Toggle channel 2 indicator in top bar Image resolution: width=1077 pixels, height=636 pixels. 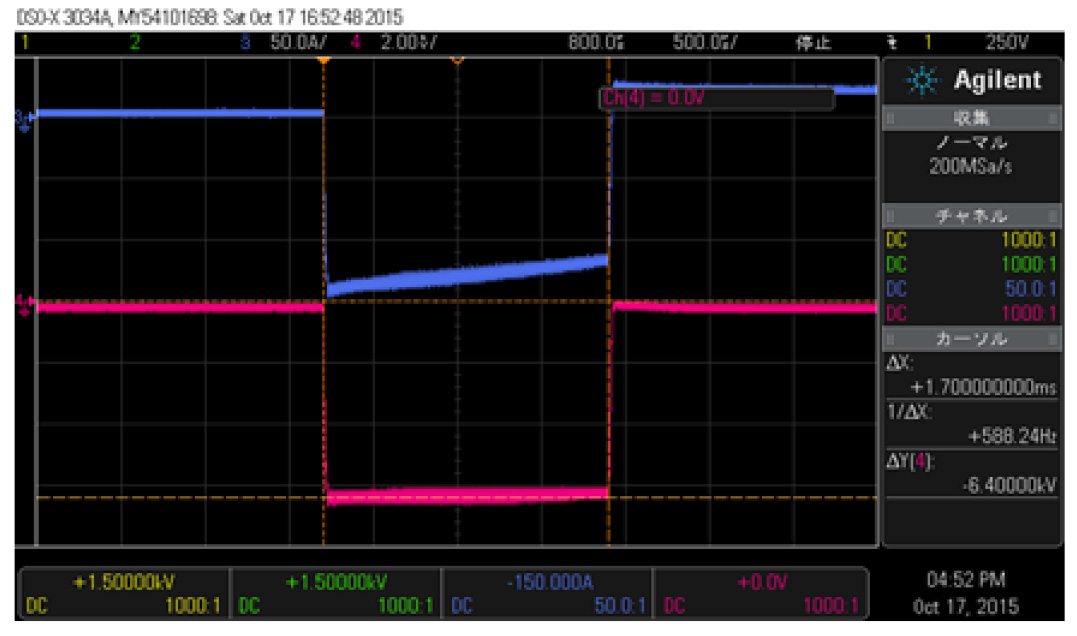(x=135, y=44)
